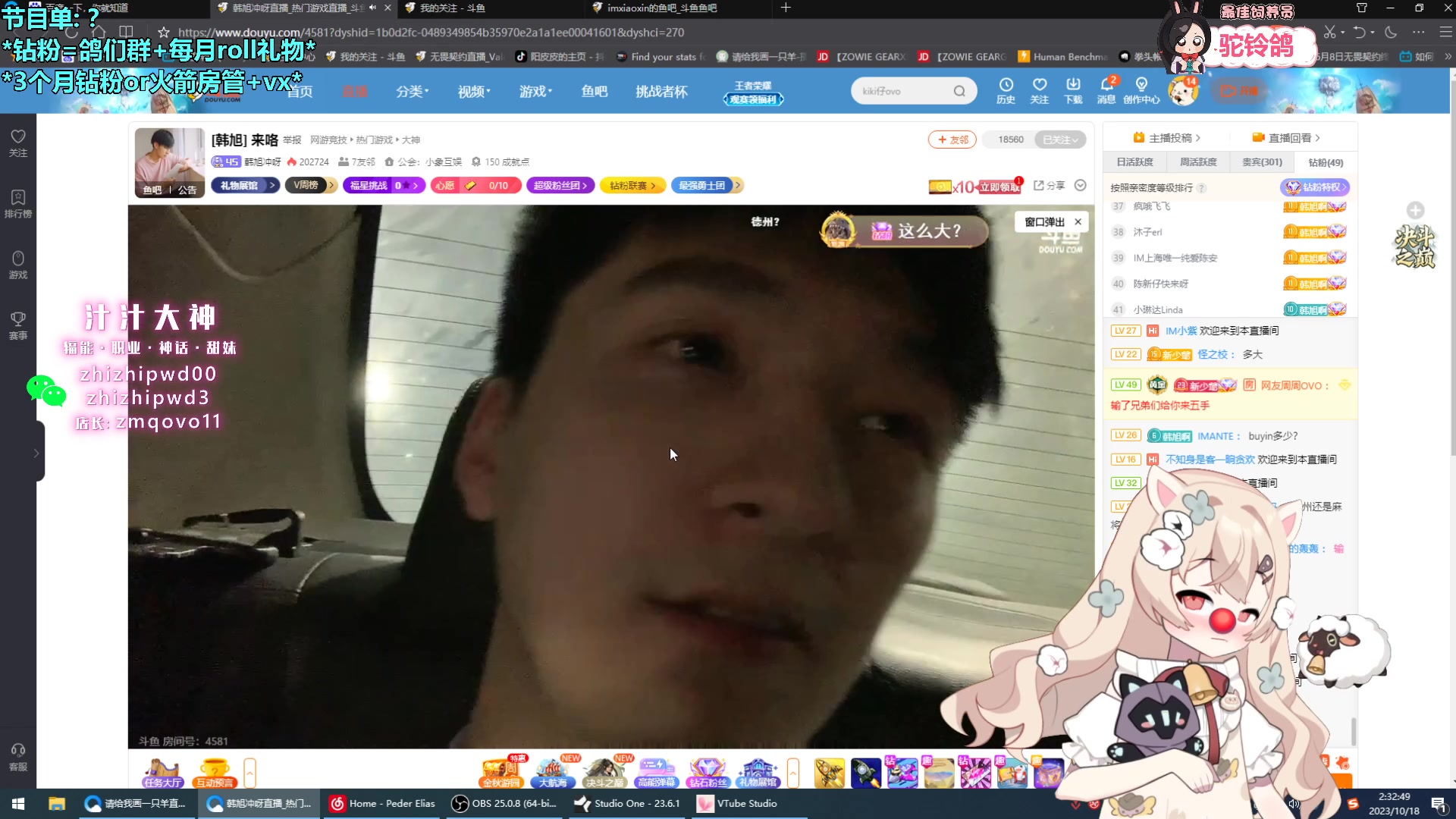
Task: Open 超级粉丝团 pill badge
Action: [560, 185]
